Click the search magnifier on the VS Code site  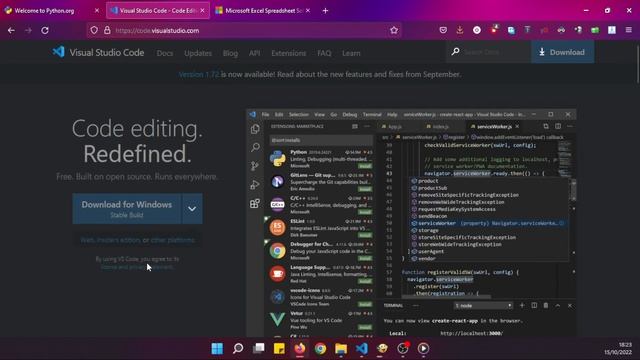click(x=456, y=51)
